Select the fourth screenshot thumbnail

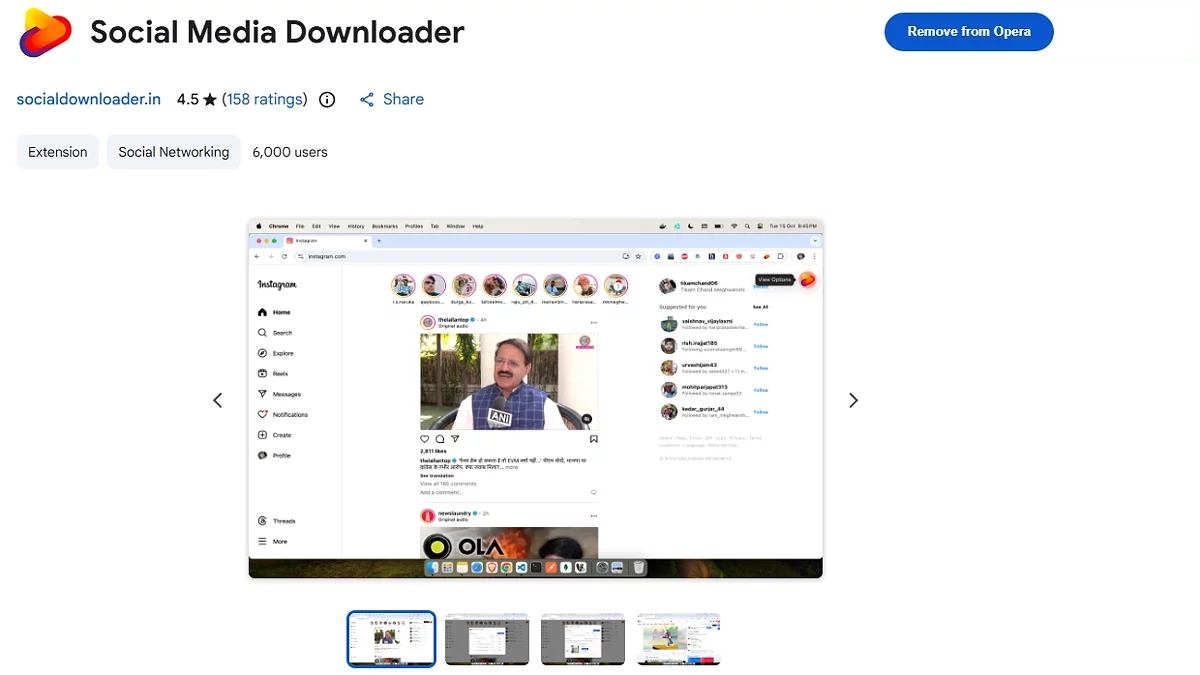coord(679,638)
